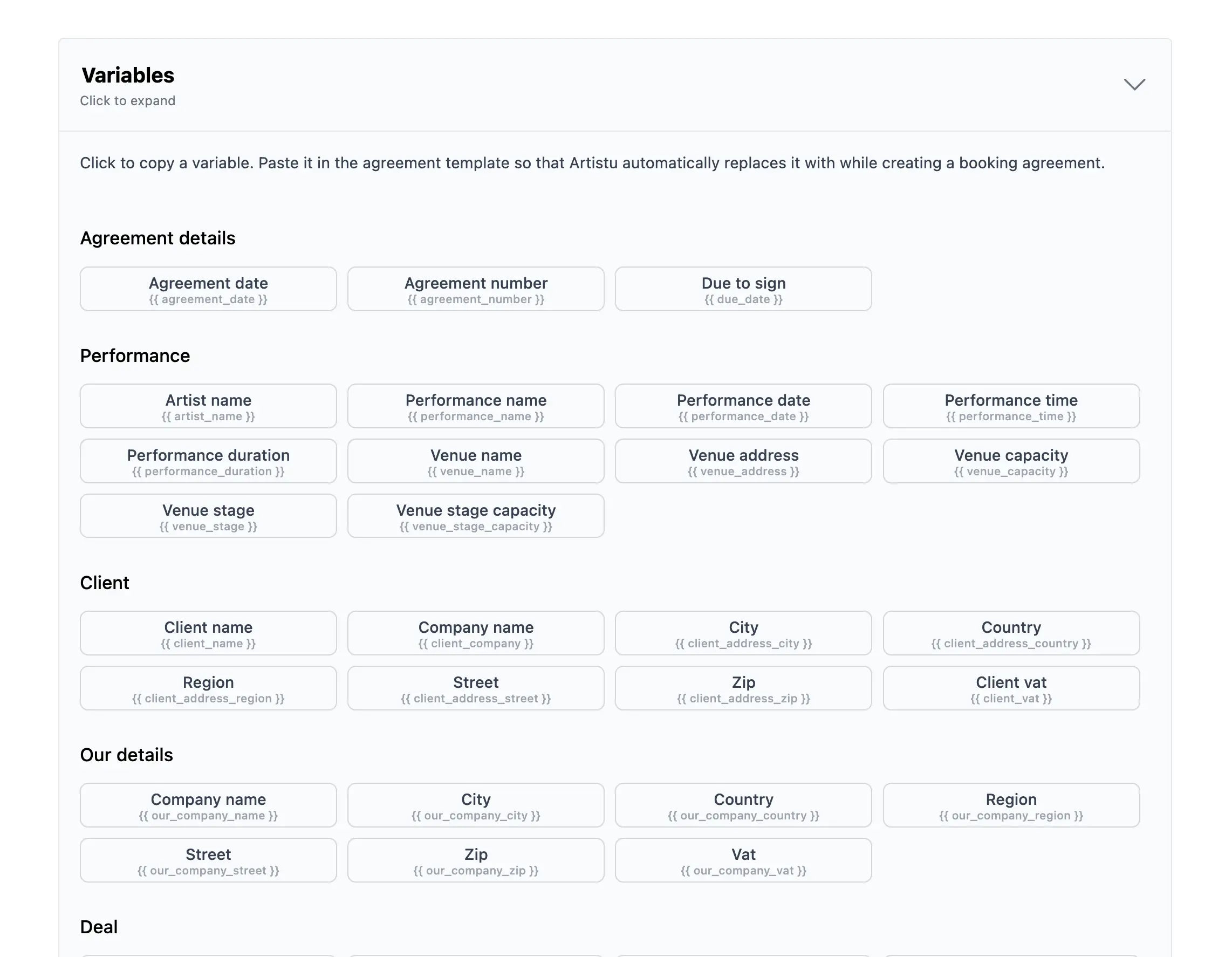
Task: Copy the our_company_name variable under Our details
Action: coord(208,805)
